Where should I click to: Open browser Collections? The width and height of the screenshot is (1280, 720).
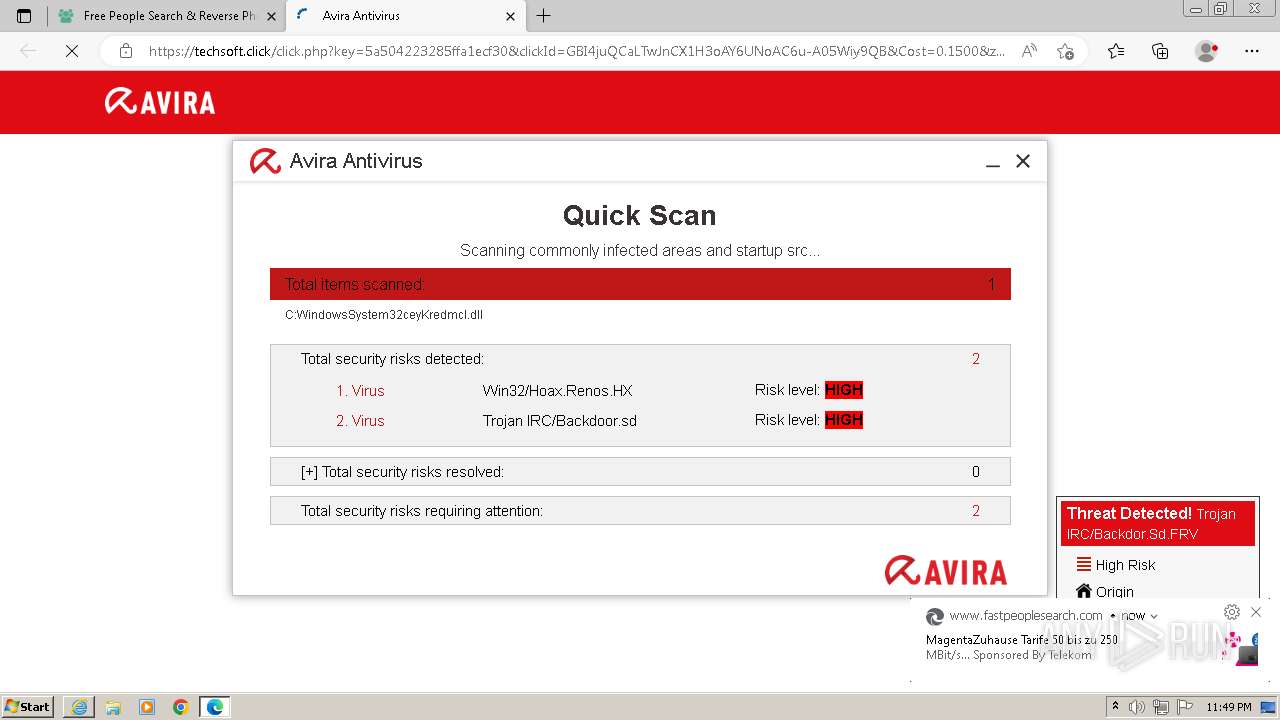click(x=1160, y=51)
